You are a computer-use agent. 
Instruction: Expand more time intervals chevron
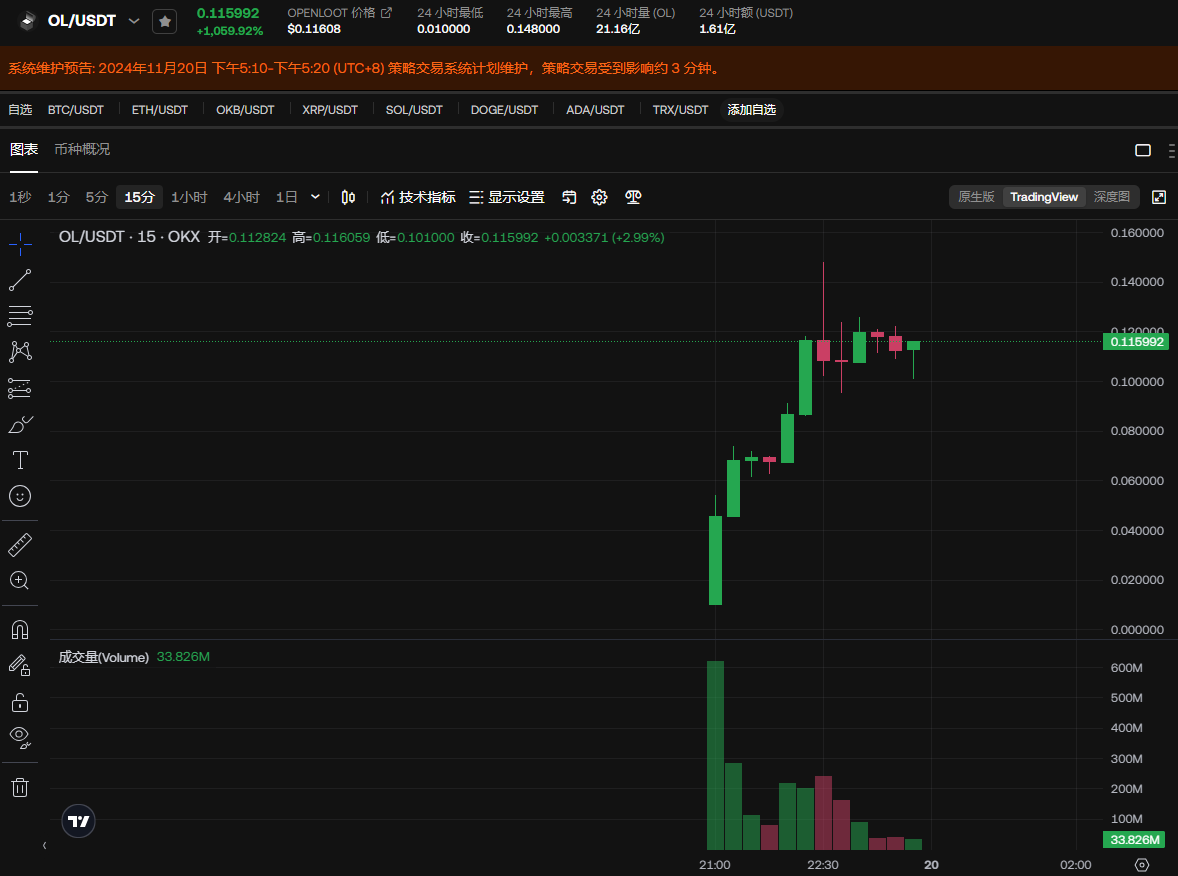click(316, 197)
